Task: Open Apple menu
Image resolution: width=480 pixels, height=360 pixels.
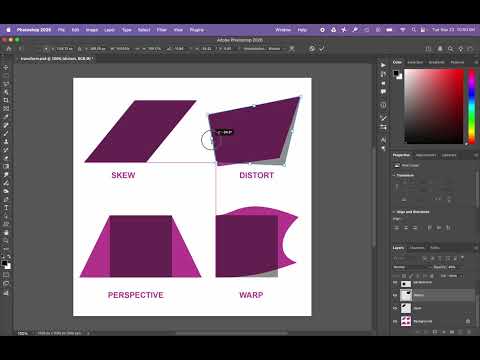Action: [x=8, y=30]
